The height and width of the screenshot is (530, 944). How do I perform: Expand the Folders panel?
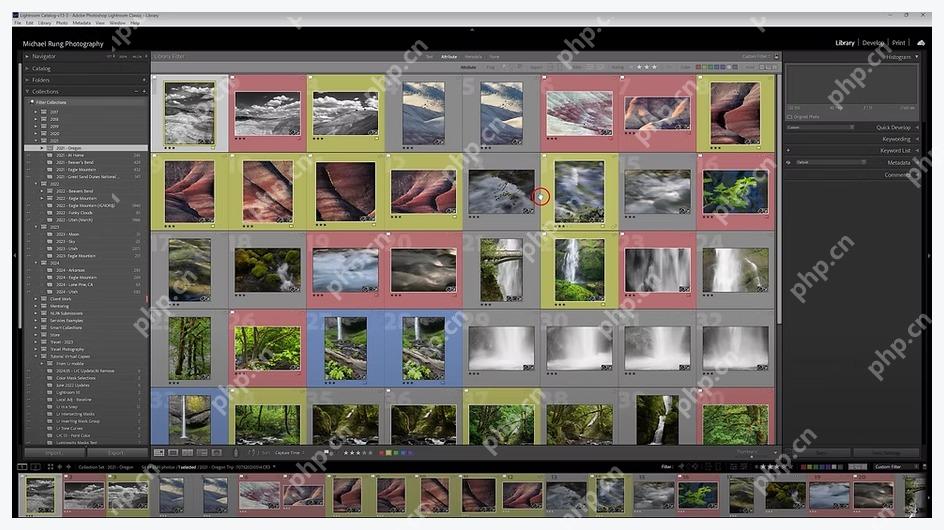pos(27,80)
